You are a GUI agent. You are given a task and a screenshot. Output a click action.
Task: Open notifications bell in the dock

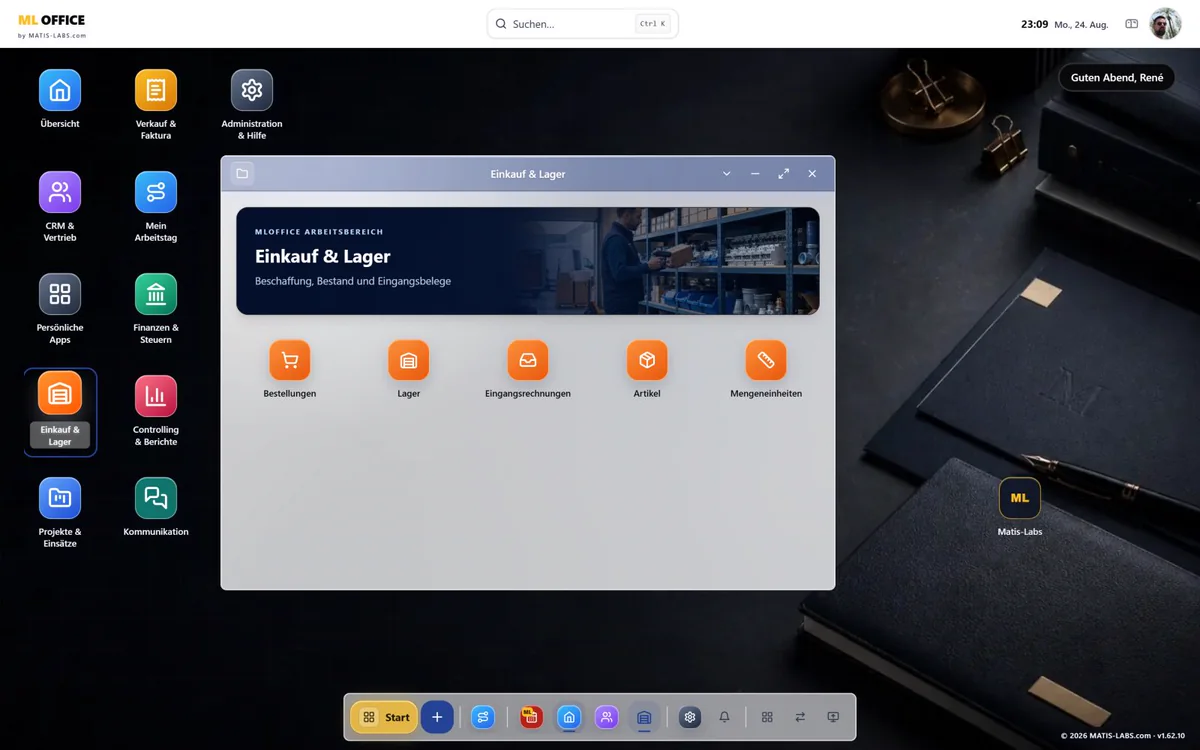725,717
